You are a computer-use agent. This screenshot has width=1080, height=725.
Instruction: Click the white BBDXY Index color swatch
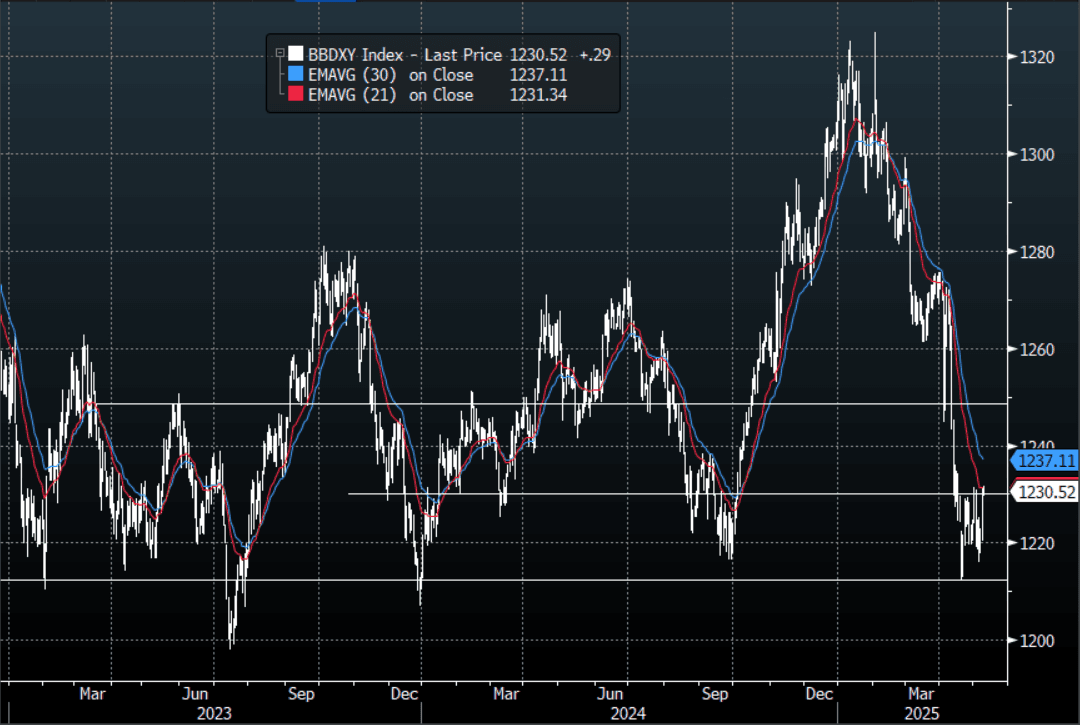click(x=295, y=55)
